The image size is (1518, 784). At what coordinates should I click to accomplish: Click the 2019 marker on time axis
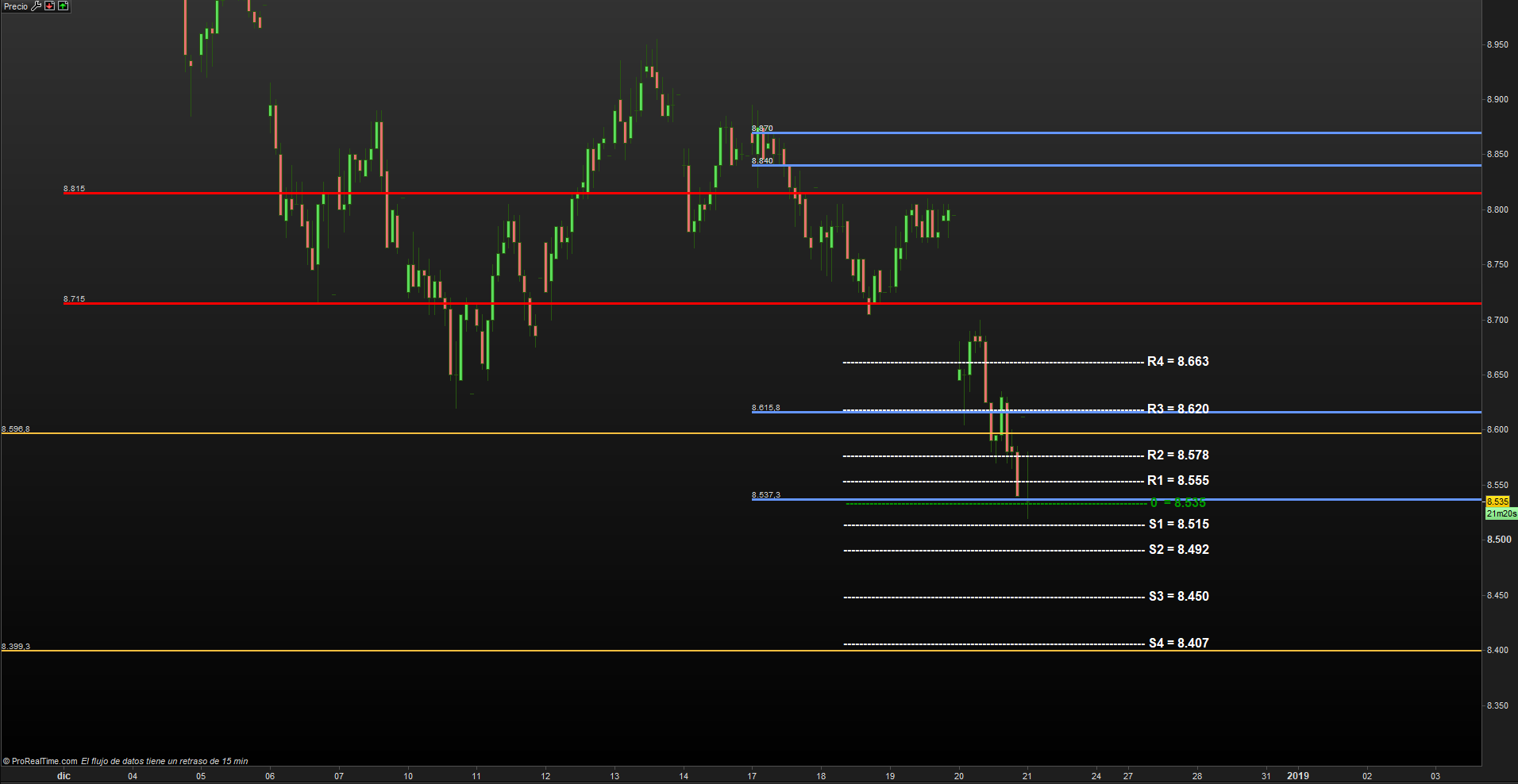click(x=1297, y=776)
